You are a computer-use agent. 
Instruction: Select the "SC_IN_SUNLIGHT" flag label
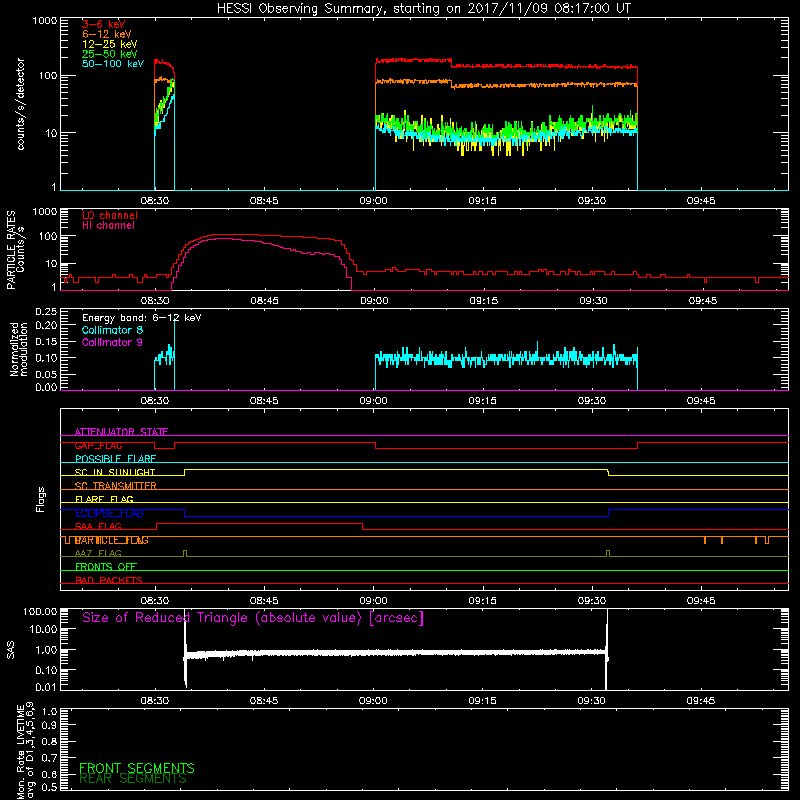pos(115,472)
